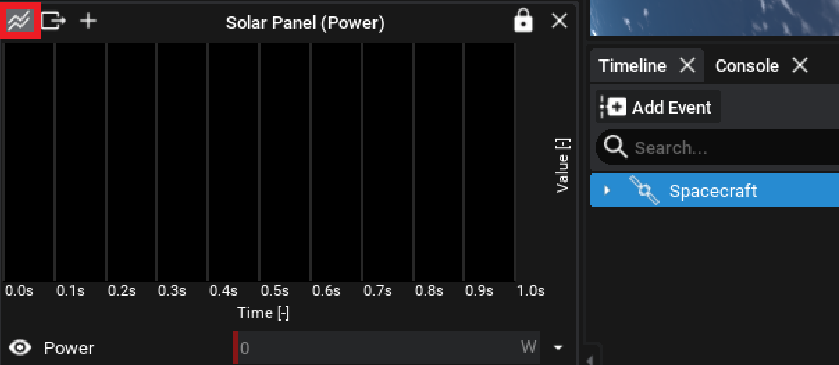Screen dimensions: 839x365
Task: Click the export data icon
Action: [x=54, y=21]
